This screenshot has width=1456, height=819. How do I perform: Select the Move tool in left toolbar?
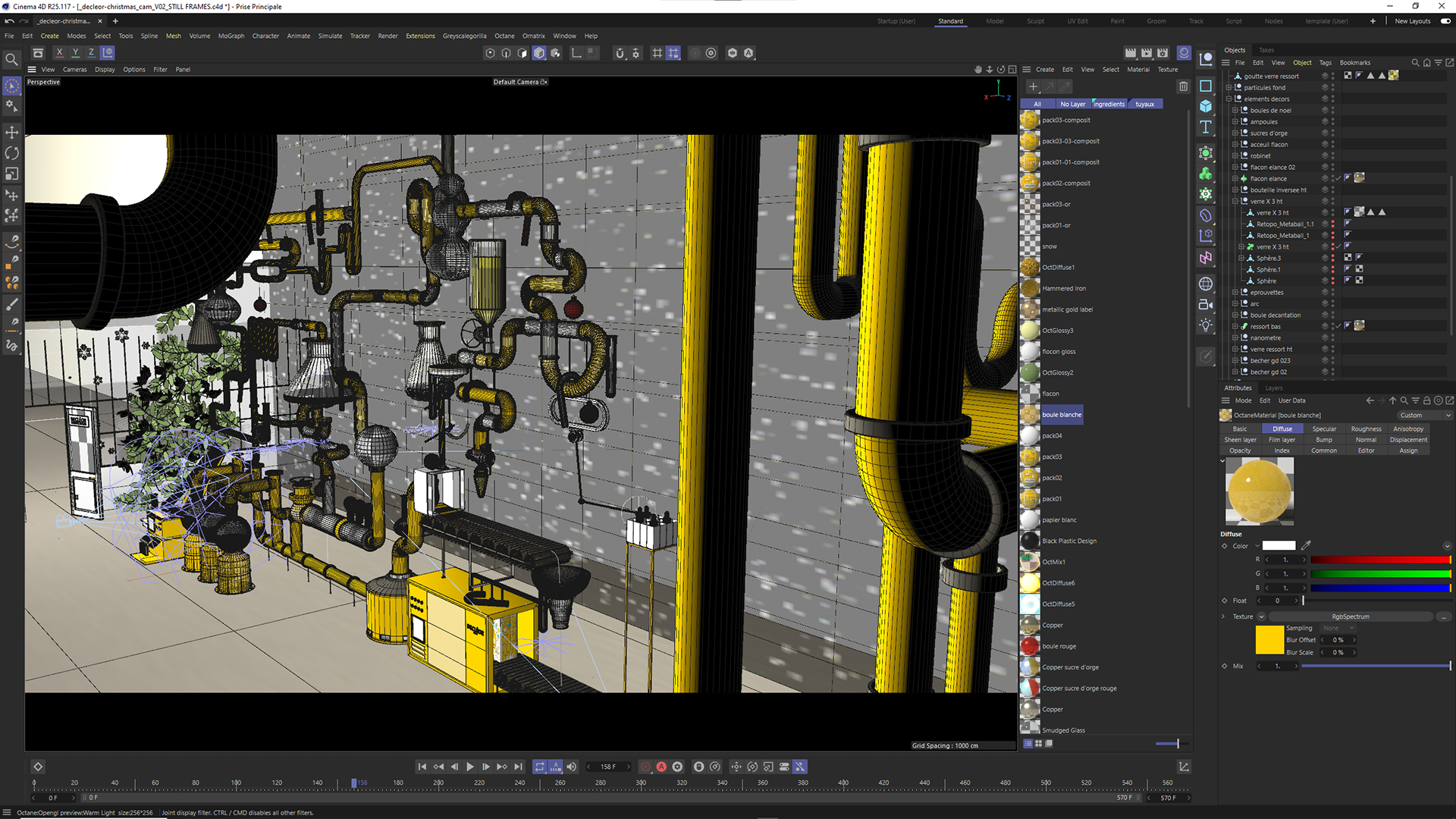(12, 133)
